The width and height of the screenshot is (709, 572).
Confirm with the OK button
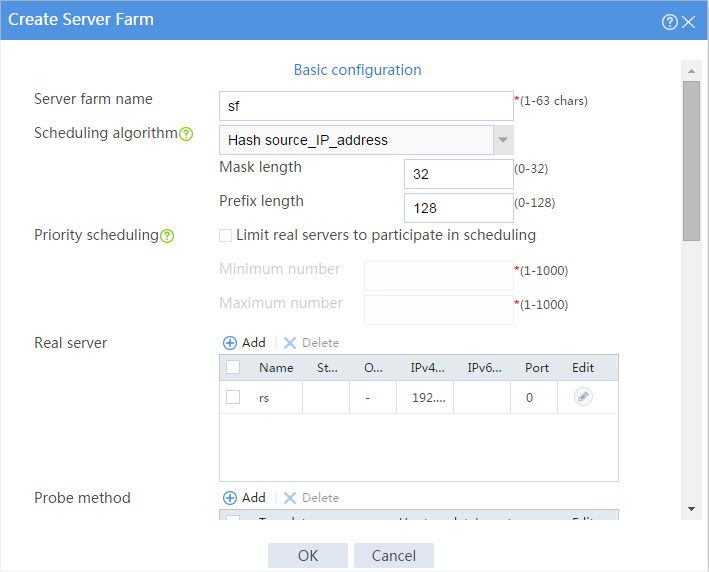click(x=308, y=555)
